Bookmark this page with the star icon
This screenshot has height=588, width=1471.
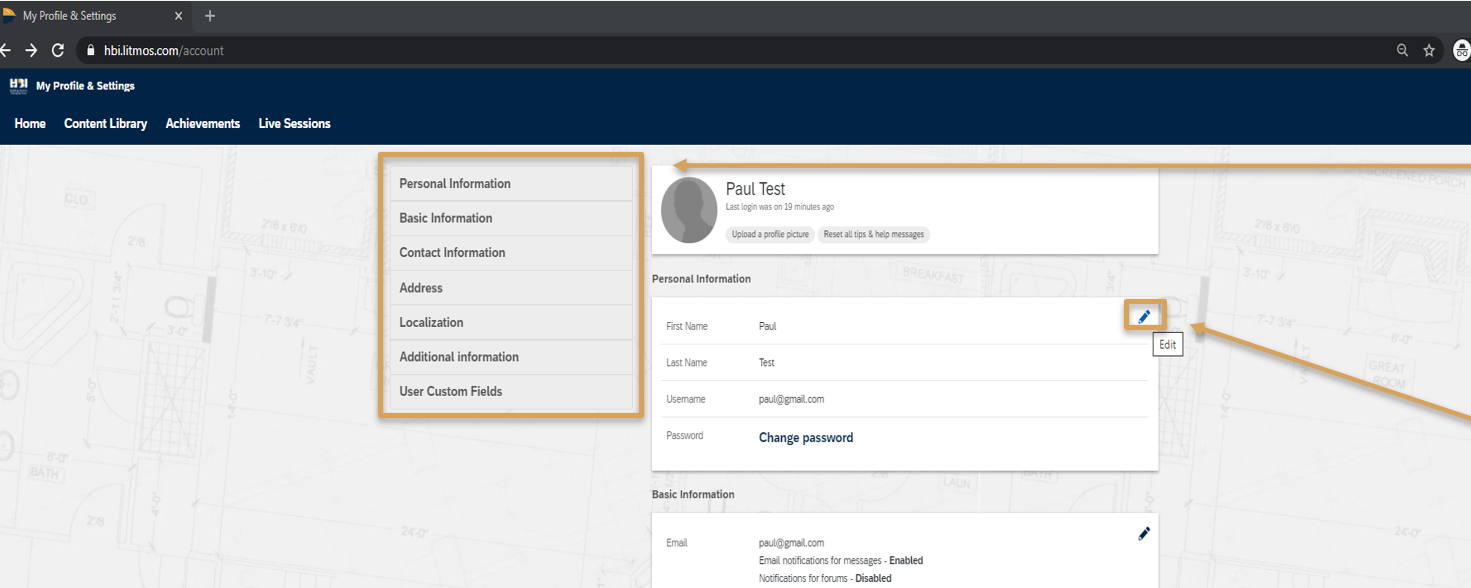(1429, 50)
